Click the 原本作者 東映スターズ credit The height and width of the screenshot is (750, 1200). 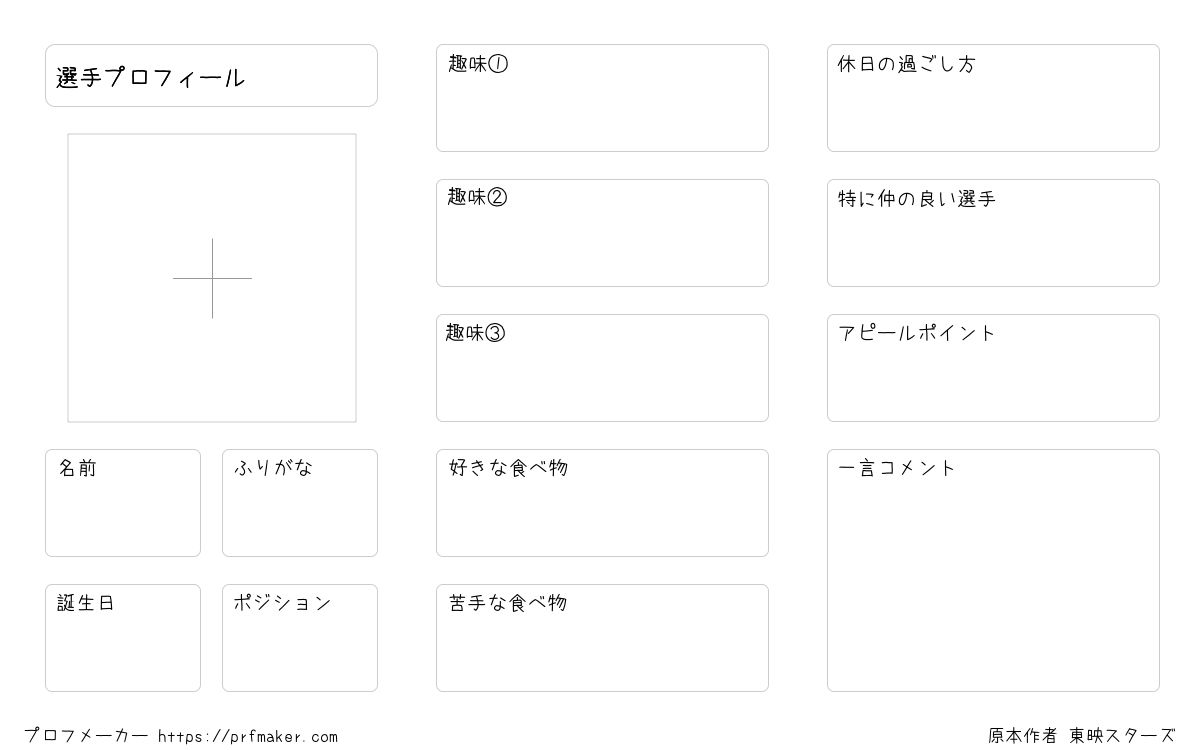tap(1082, 736)
